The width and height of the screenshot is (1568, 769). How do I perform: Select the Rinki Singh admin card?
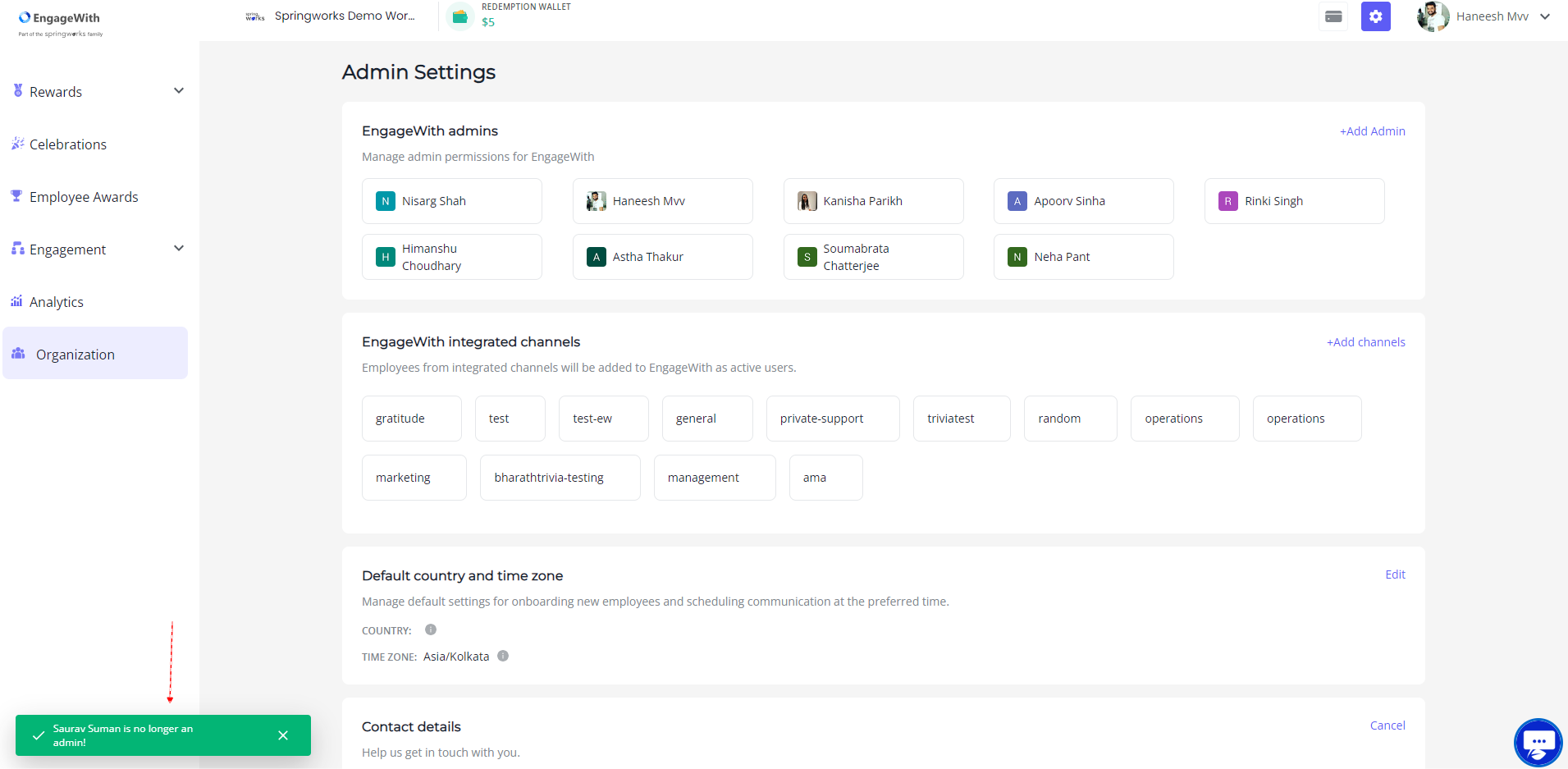(1295, 201)
